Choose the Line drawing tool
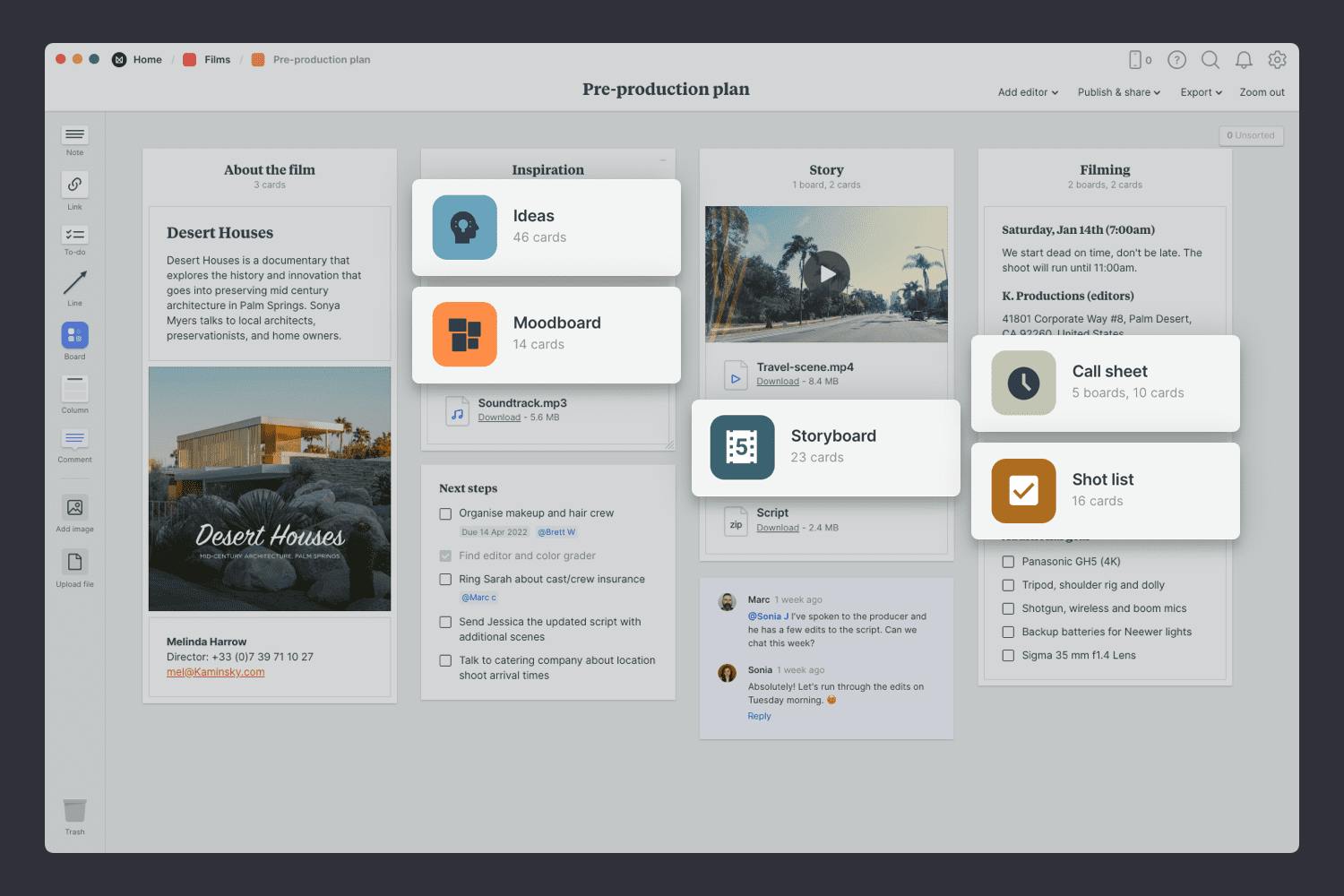Screen dimensions: 1344x896 (74, 283)
